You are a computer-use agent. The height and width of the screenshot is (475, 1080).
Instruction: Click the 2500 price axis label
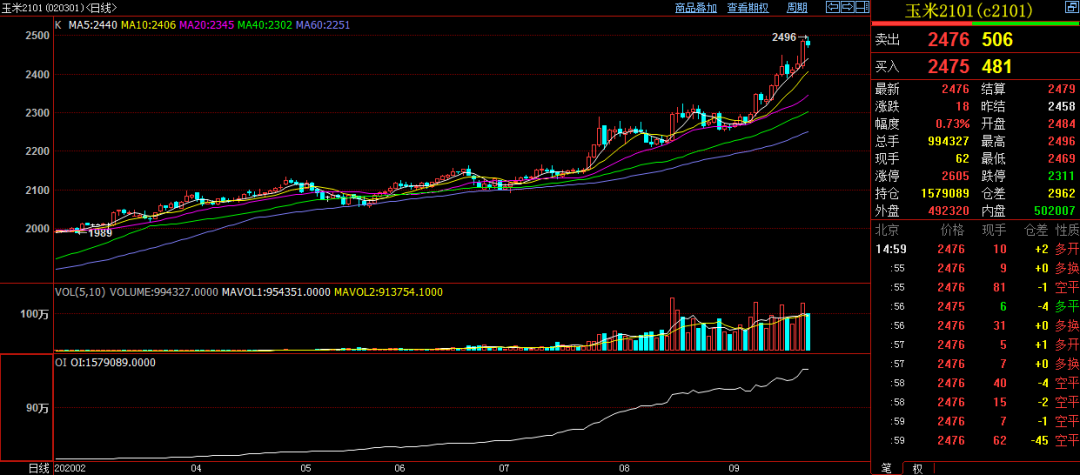pyautogui.click(x=37, y=36)
